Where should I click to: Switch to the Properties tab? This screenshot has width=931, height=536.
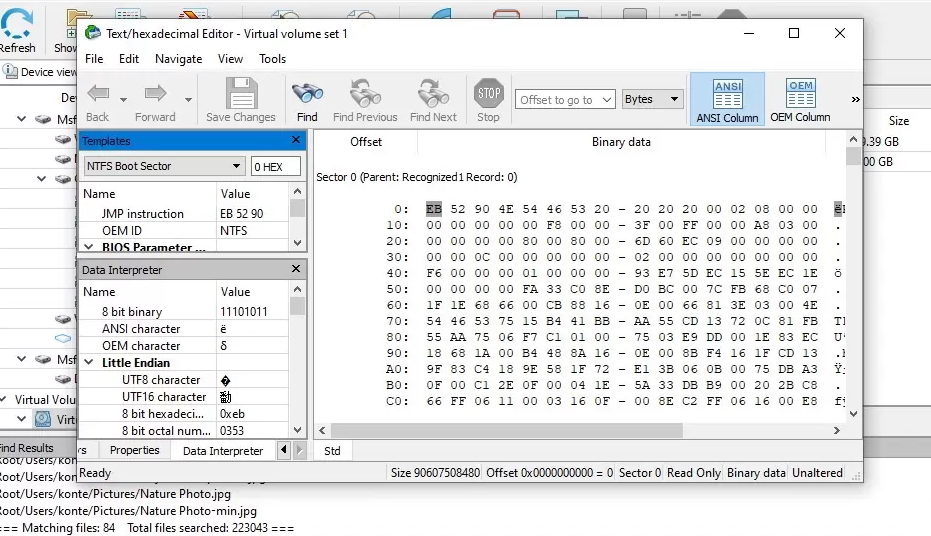[x=135, y=450]
